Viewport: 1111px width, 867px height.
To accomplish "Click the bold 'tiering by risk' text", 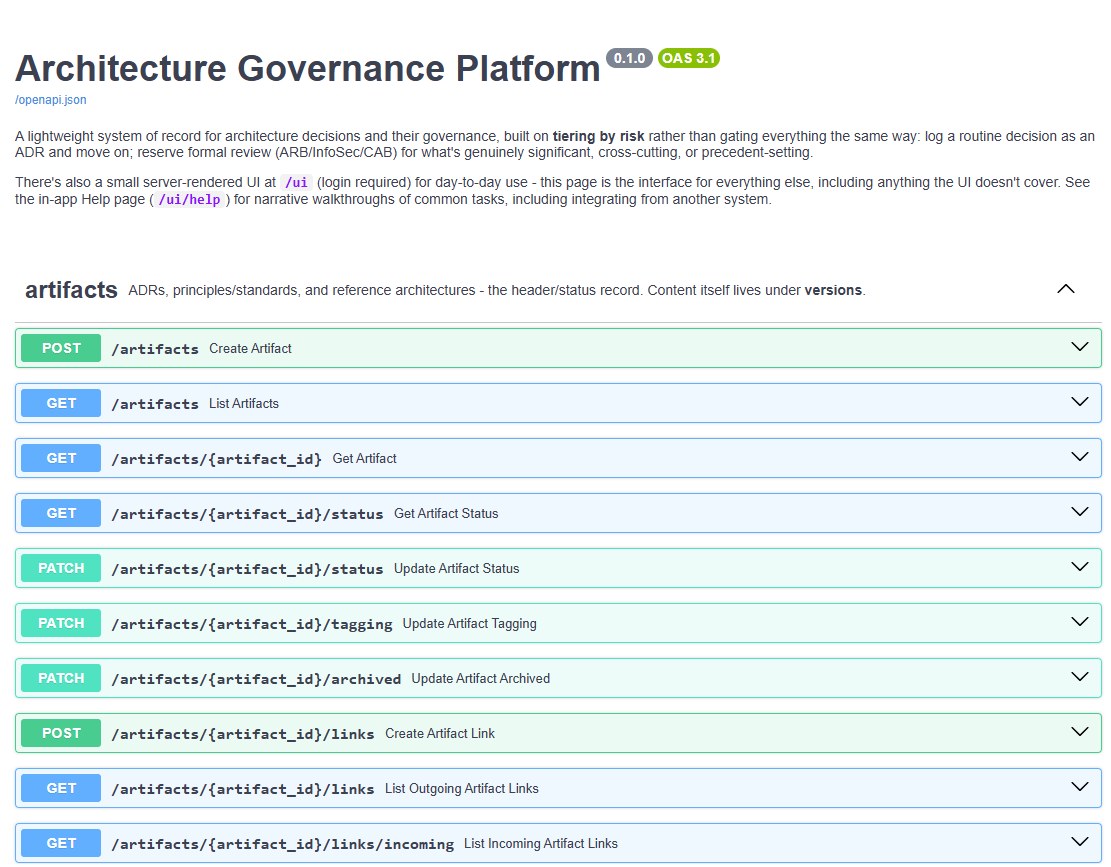I will coord(599,136).
